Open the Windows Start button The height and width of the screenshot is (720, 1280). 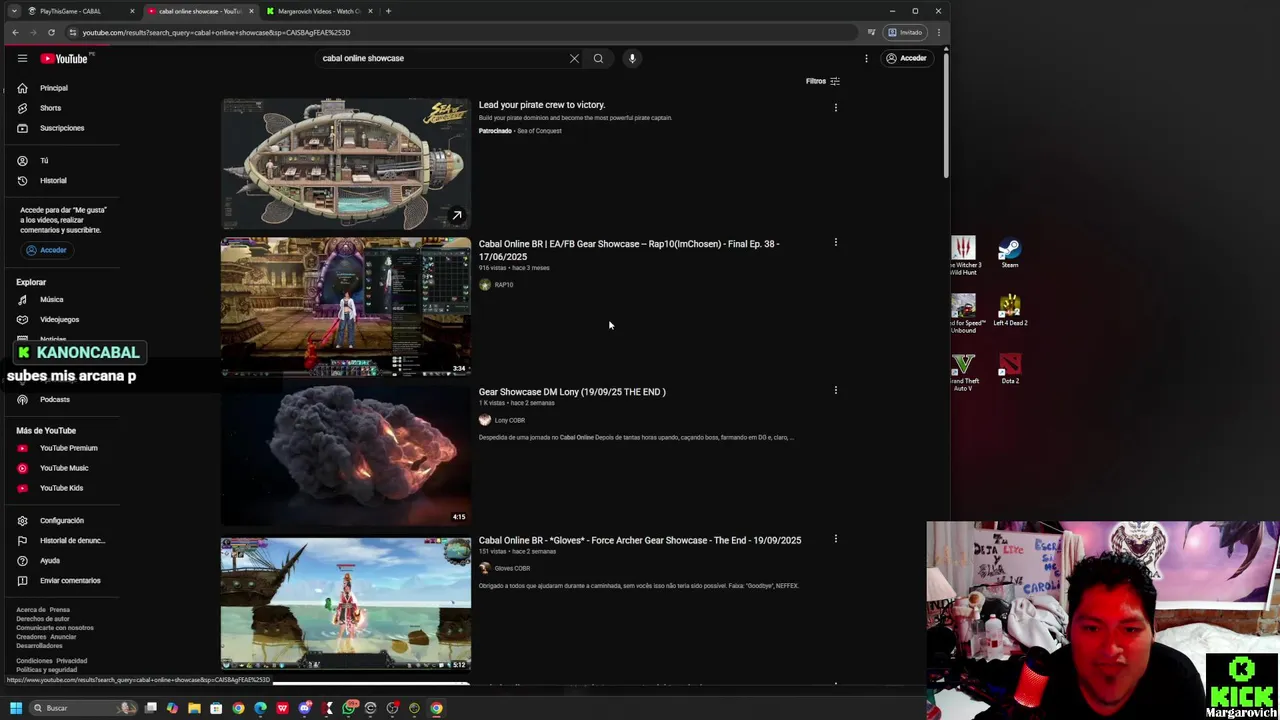(x=15, y=708)
